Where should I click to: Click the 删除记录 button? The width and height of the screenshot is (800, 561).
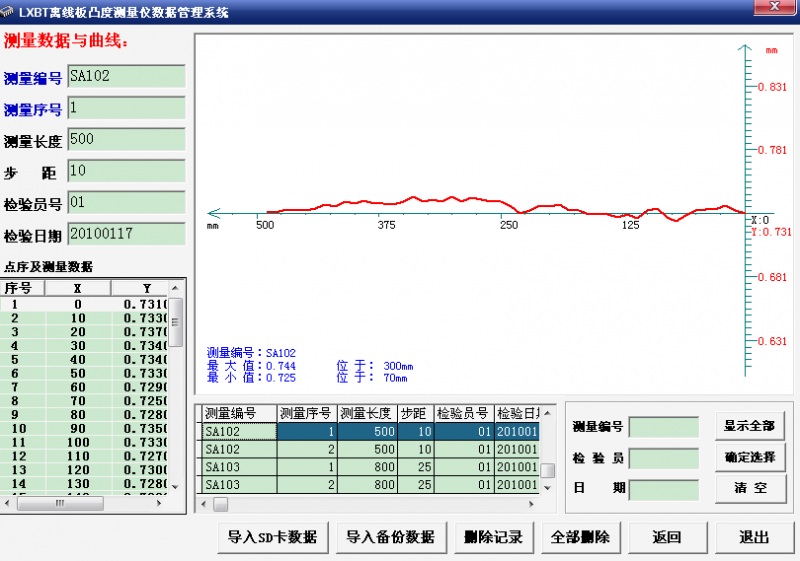(x=493, y=537)
